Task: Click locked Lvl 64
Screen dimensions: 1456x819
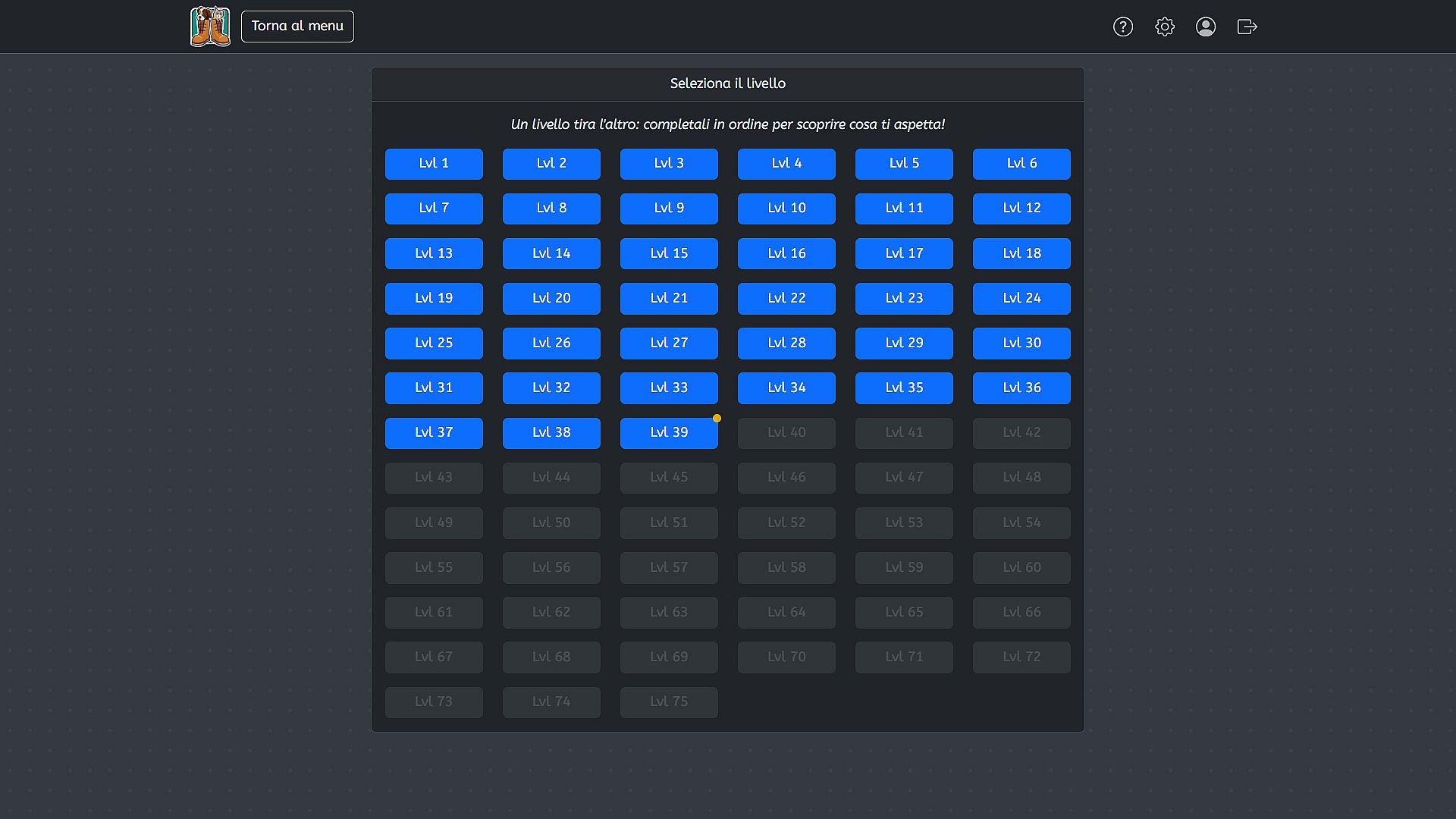Action: click(786, 612)
